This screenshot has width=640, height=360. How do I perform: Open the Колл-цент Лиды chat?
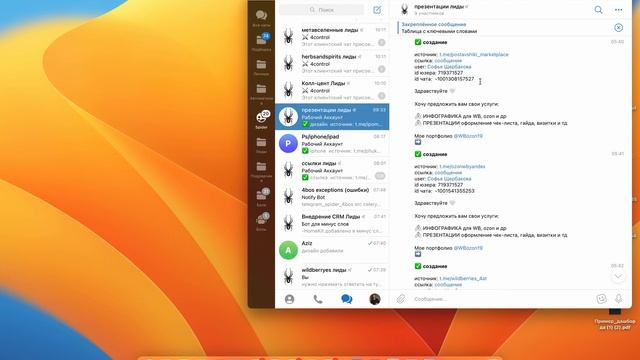332,90
